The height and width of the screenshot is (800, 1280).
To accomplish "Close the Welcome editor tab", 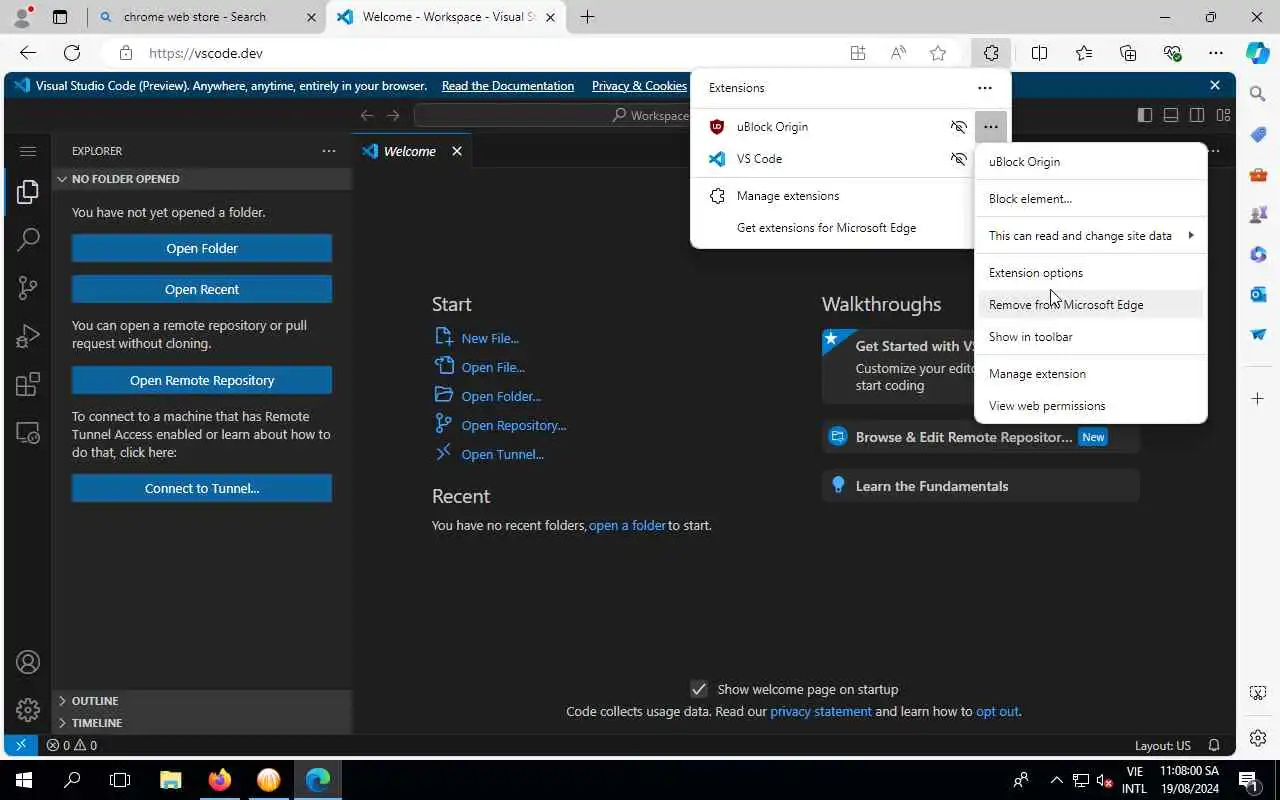I will point(457,151).
